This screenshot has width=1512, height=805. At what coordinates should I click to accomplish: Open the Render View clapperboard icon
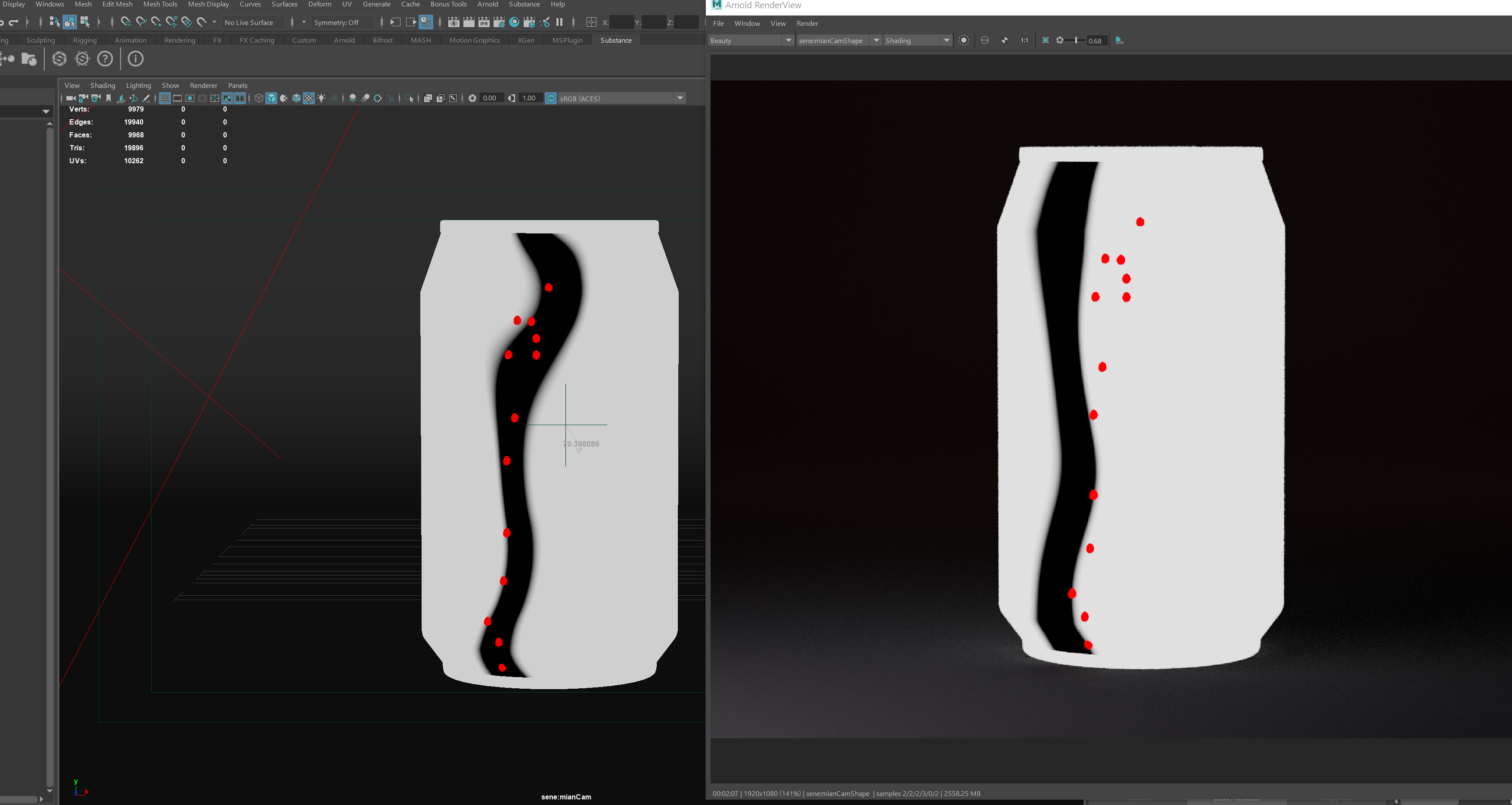click(x=454, y=22)
